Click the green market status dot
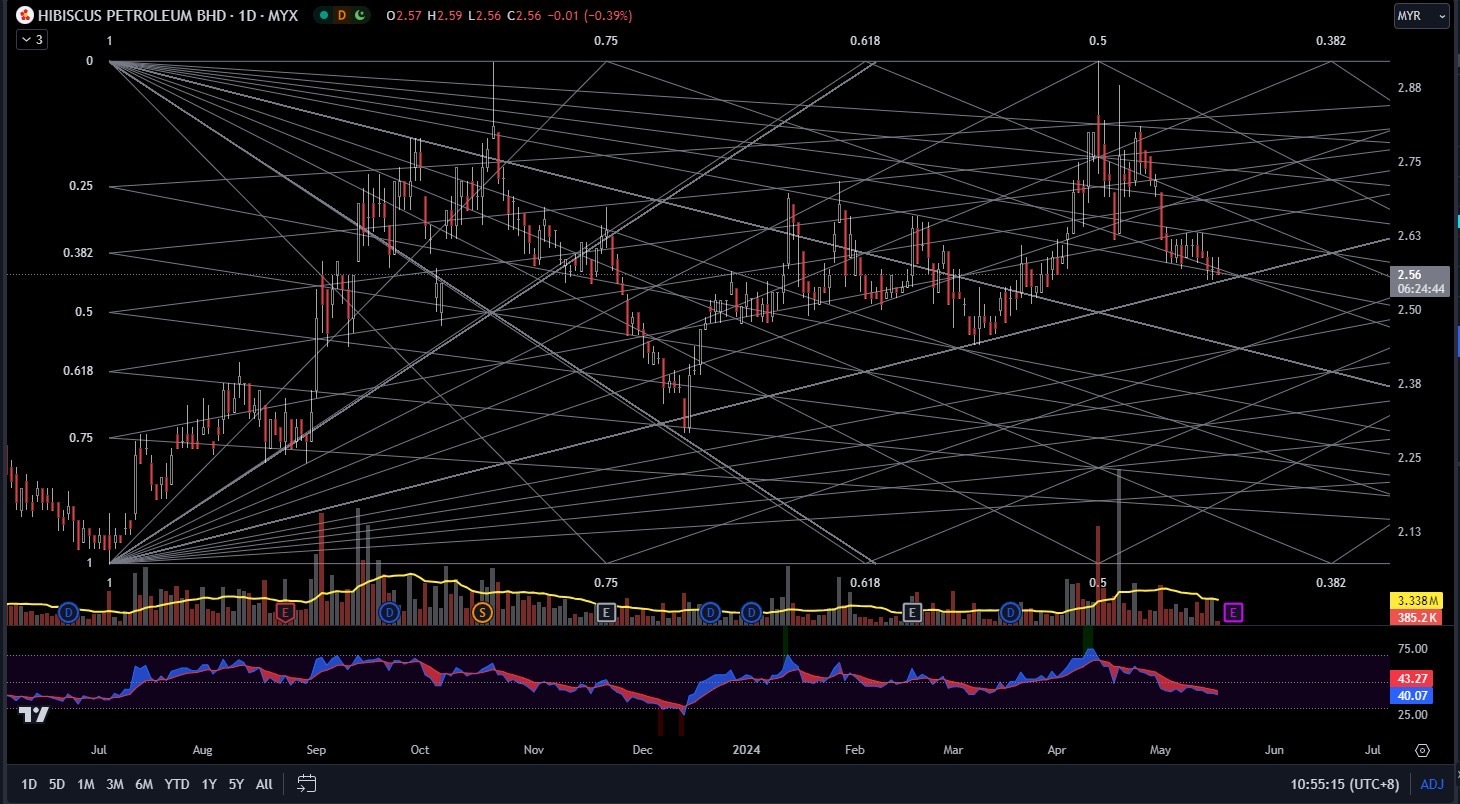The image size is (1460, 804). [323, 16]
